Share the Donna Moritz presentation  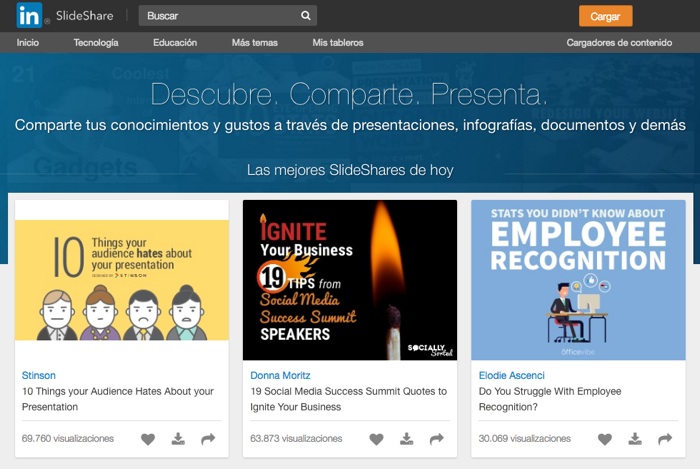click(437, 439)
